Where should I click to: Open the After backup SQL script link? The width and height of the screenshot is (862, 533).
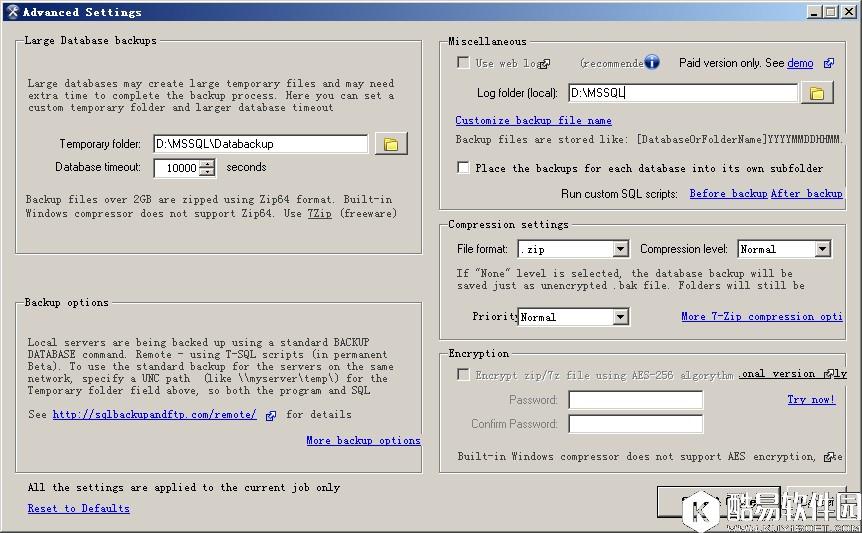click(x=807, y=194)
